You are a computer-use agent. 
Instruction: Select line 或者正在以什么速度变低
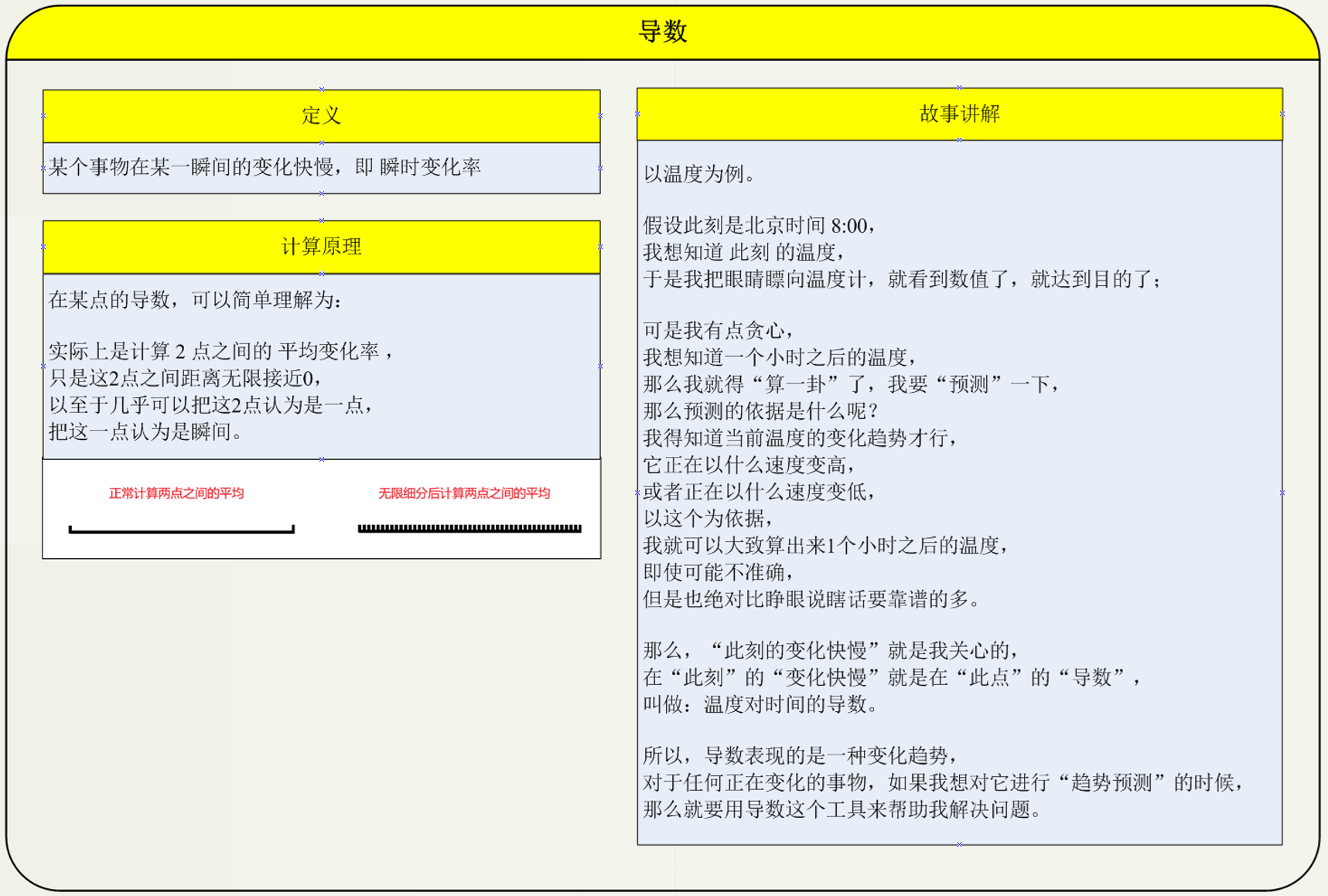click(759, 492)
